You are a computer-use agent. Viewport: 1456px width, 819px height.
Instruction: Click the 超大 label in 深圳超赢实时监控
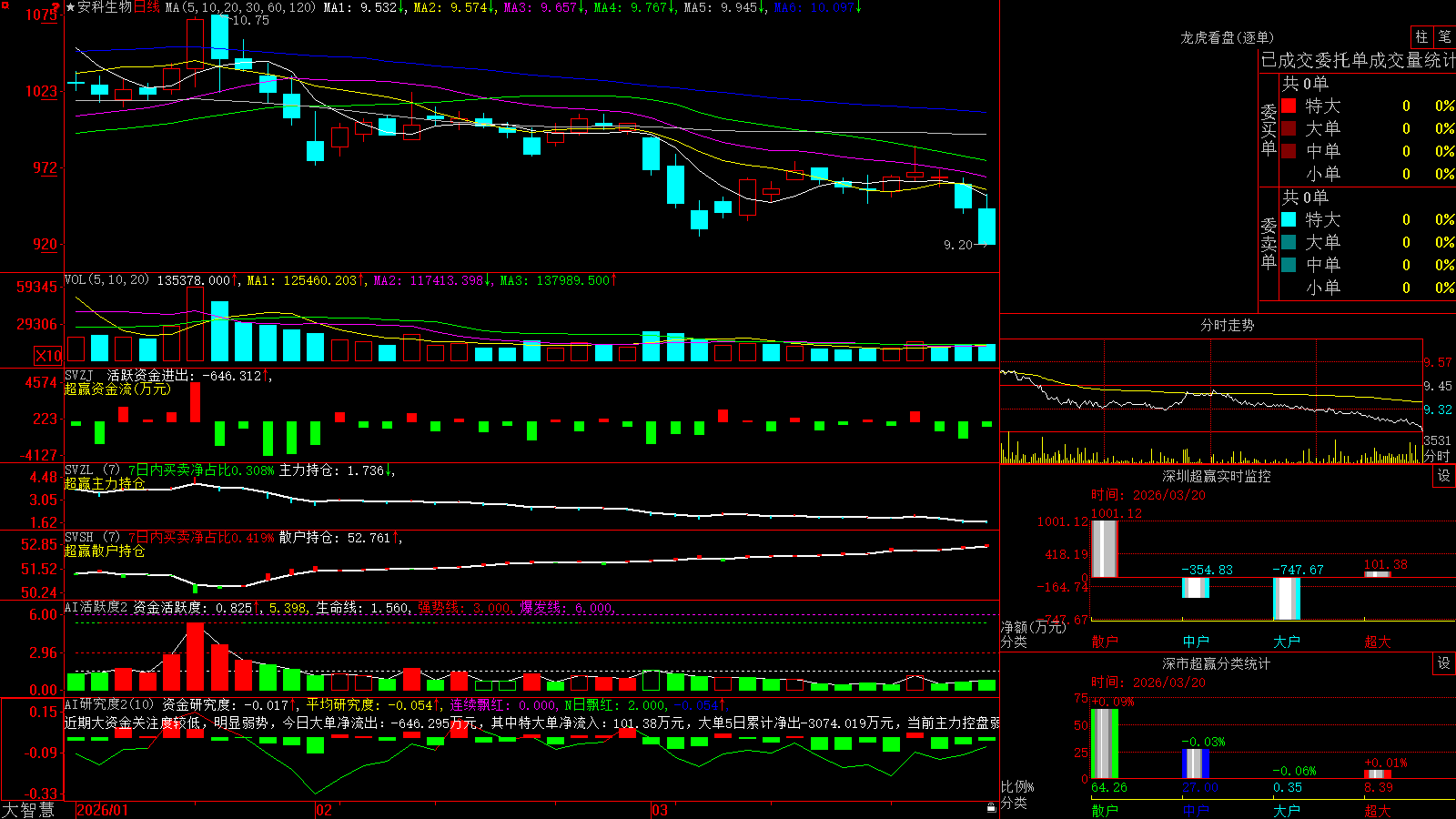[x=1377, y=642]
